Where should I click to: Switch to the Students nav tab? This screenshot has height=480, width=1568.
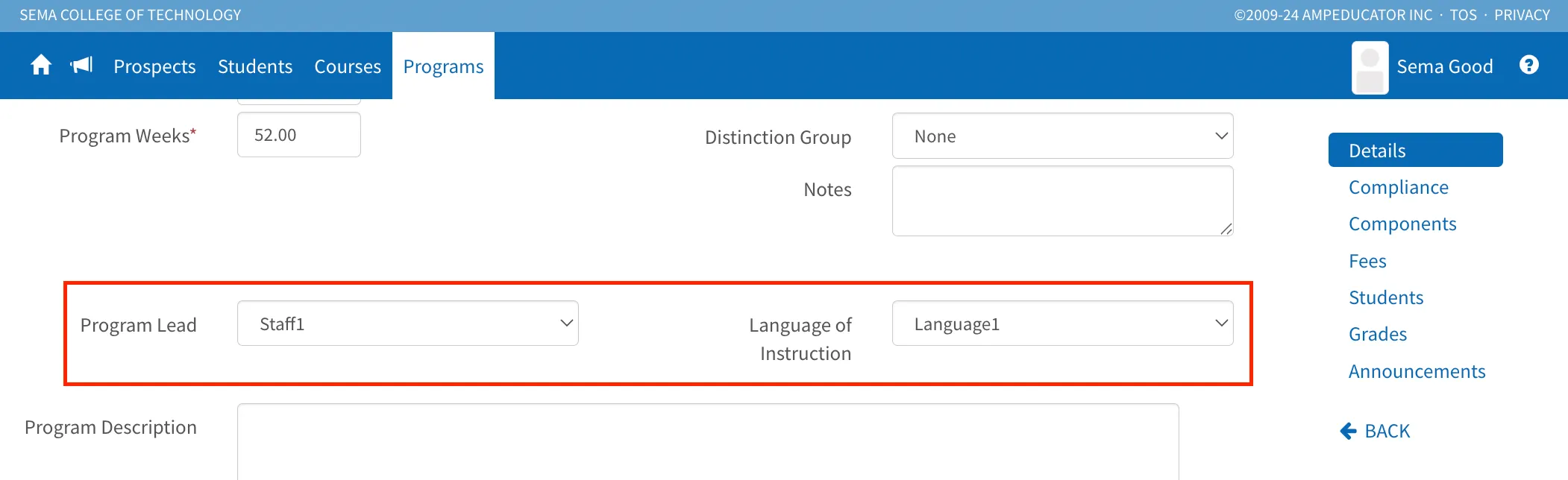pos(255,66)
